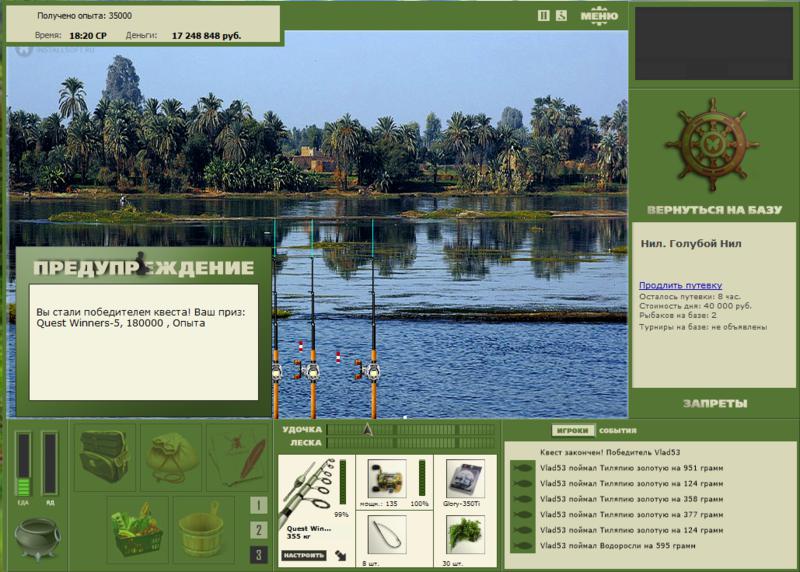Click fish icon beside Тиляпию 951 грамм entry

point(522,468)
